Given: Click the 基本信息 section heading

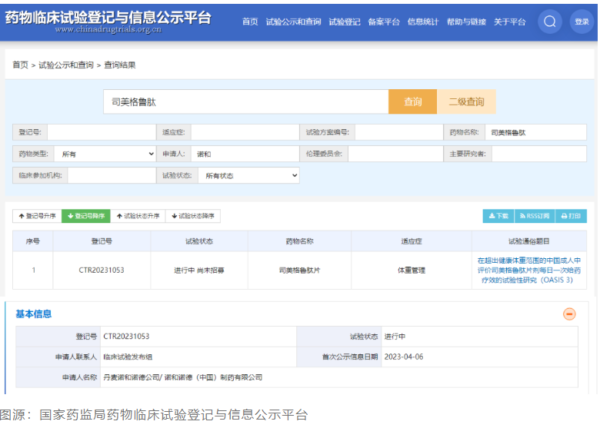Looking at the screenshot, I should coord(33,314).
